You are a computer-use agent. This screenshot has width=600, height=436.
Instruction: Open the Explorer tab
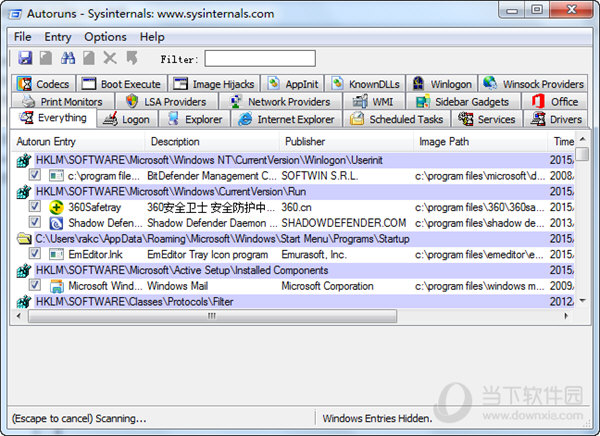point(195,119)
